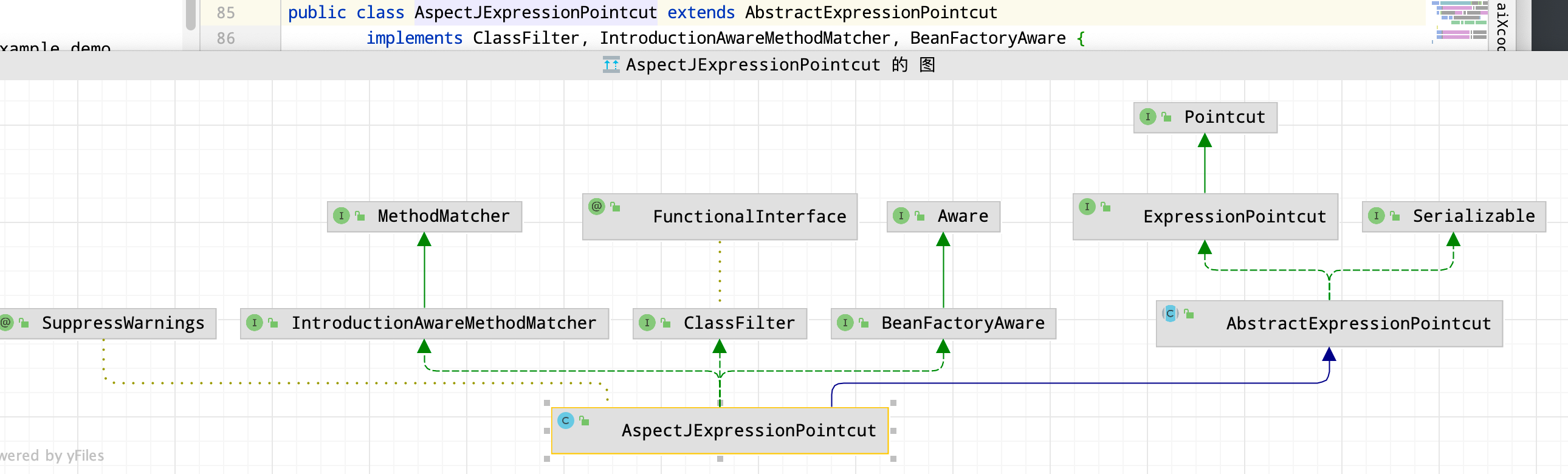Click the interface icon on BeanFactoryAware
The height and width of the screenshot is (474, 1568).
click(845, 323)
